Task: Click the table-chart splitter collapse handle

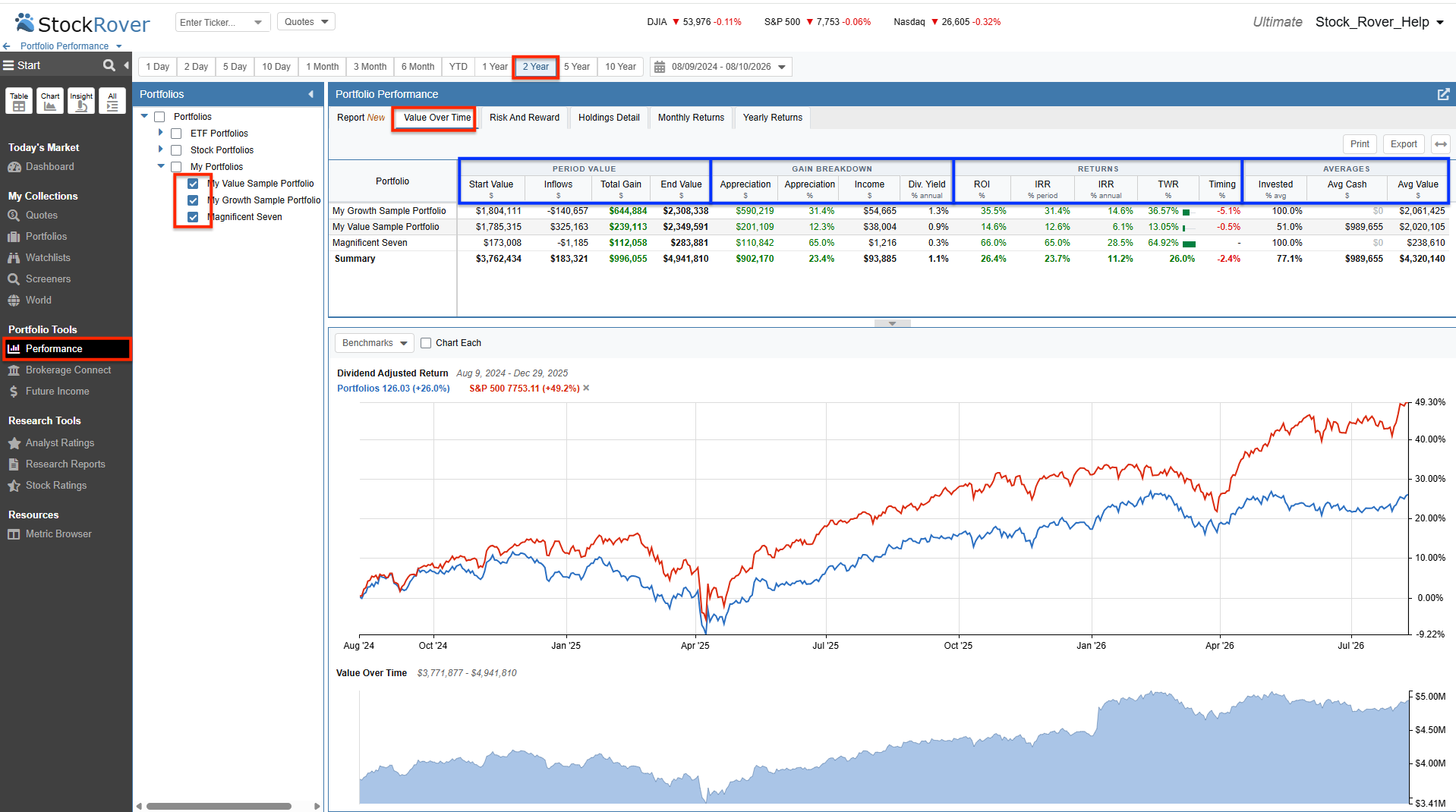Action: [x=892, y=323]
